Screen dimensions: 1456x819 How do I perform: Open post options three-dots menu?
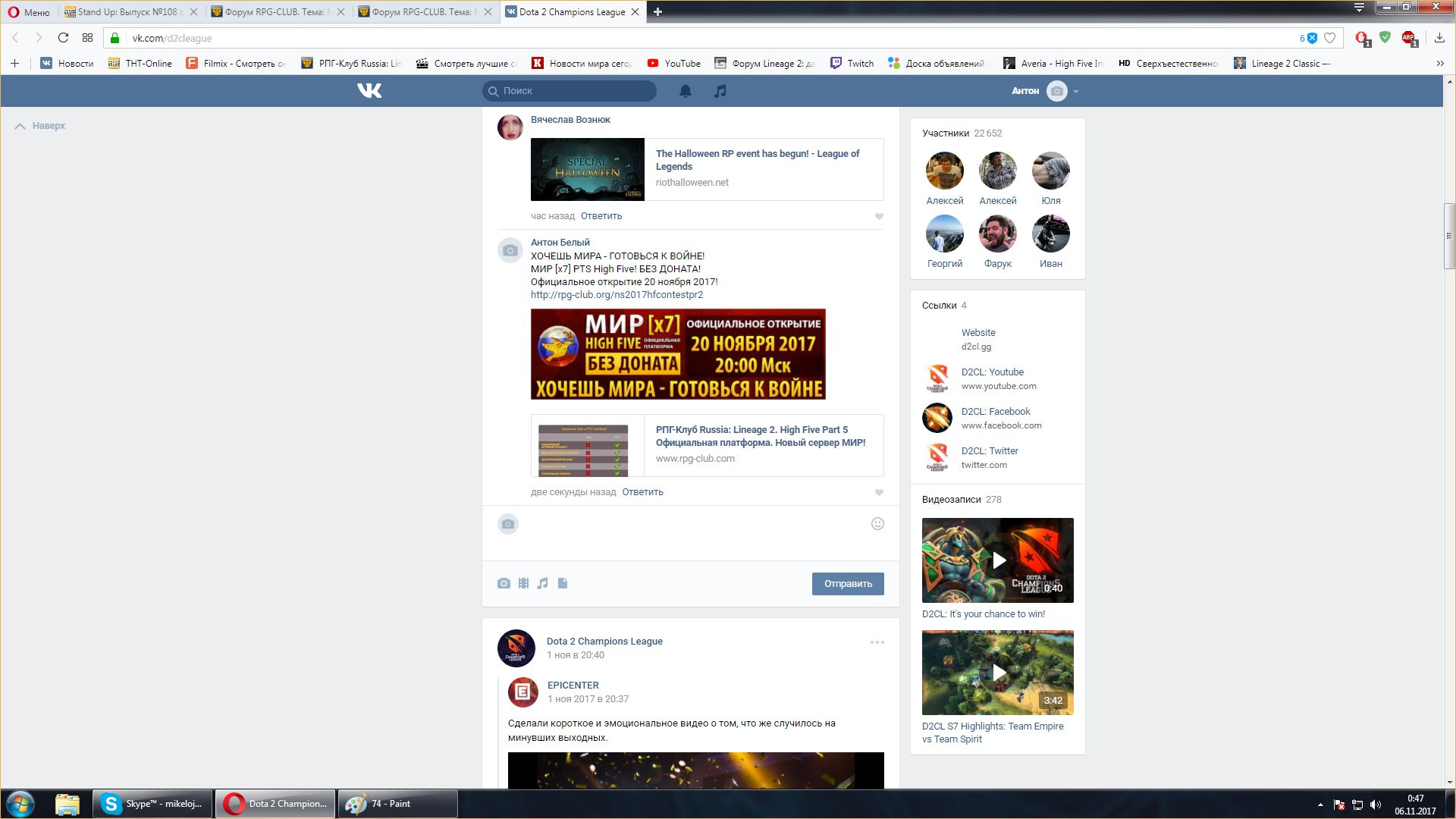(x=877, y=642)
